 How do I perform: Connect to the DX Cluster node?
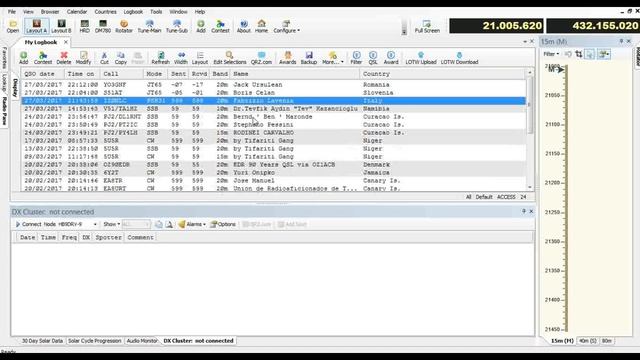pos(28,224)
